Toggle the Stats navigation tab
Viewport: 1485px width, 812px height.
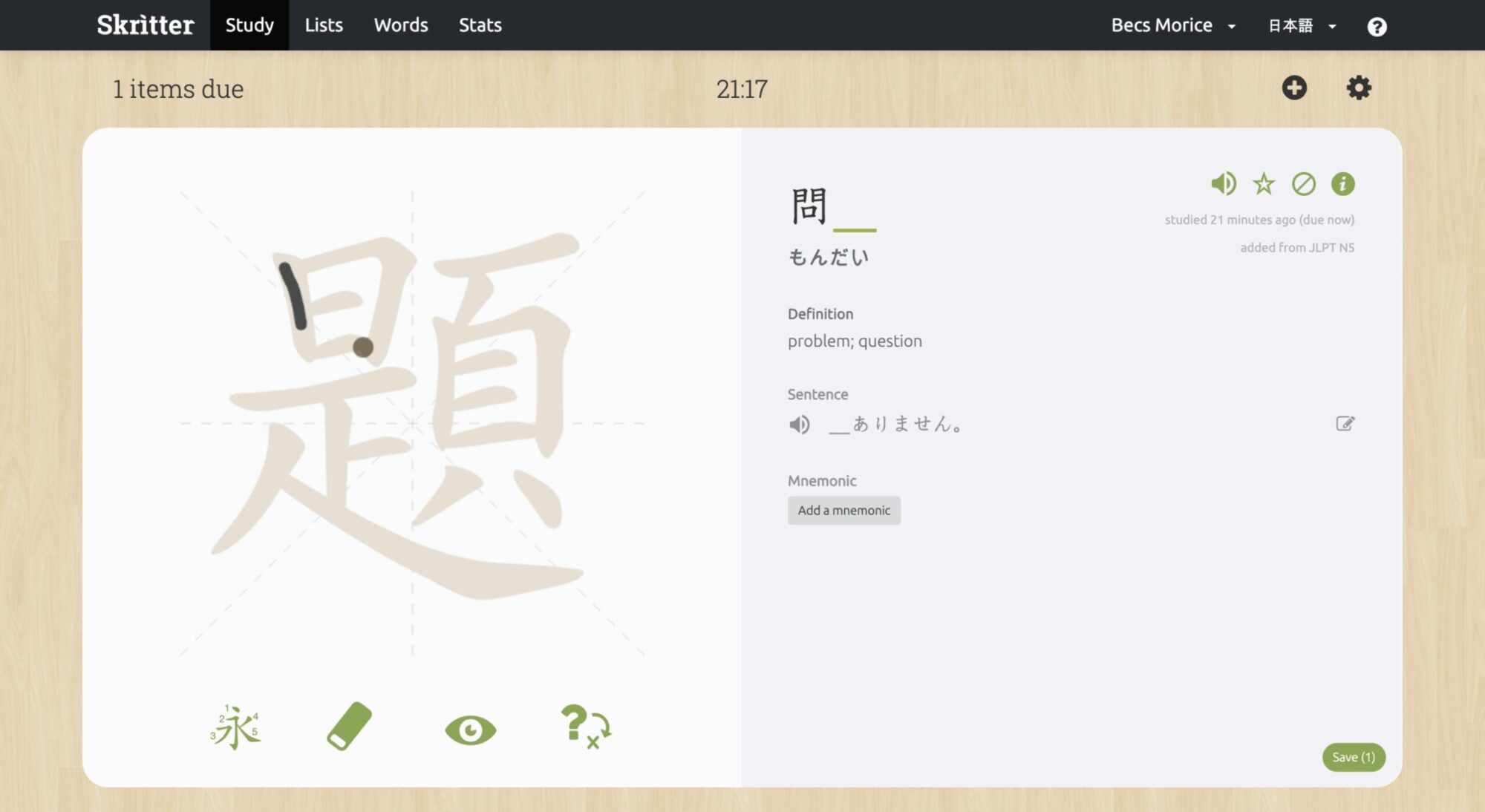(x=480, y=25)
